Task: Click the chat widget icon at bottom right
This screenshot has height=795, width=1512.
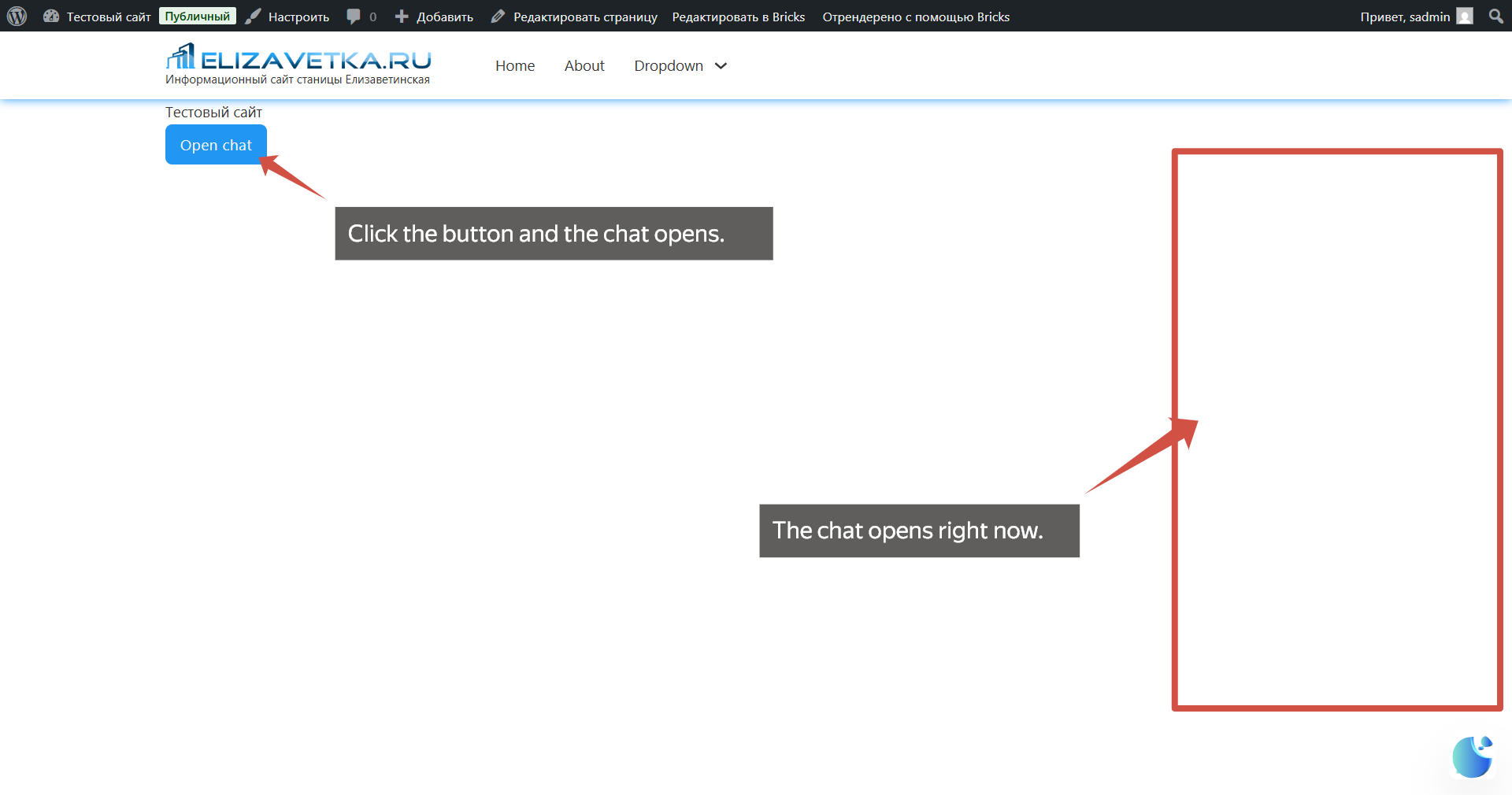Action: 1471,757
